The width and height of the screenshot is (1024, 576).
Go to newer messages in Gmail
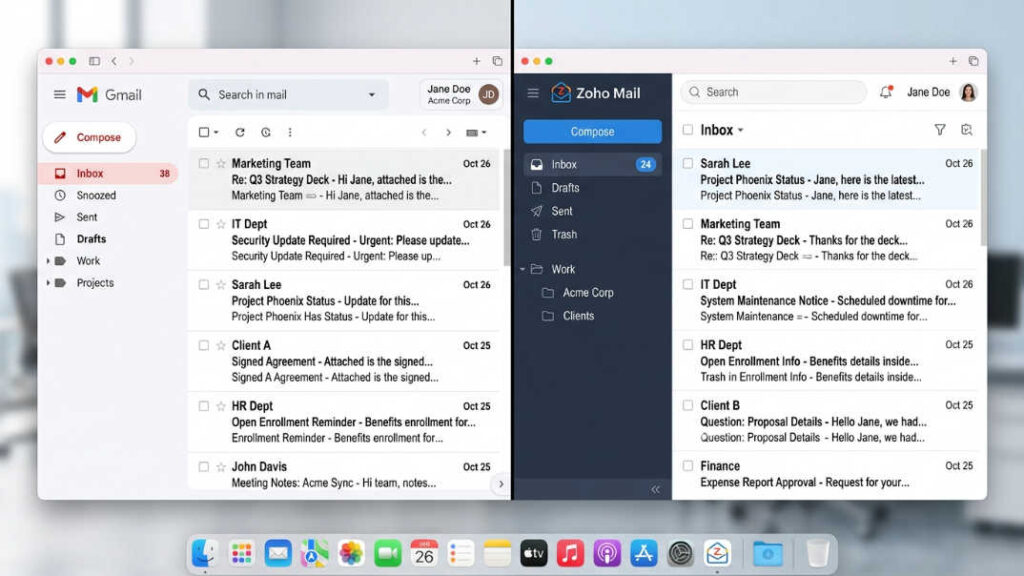point(424,133)
